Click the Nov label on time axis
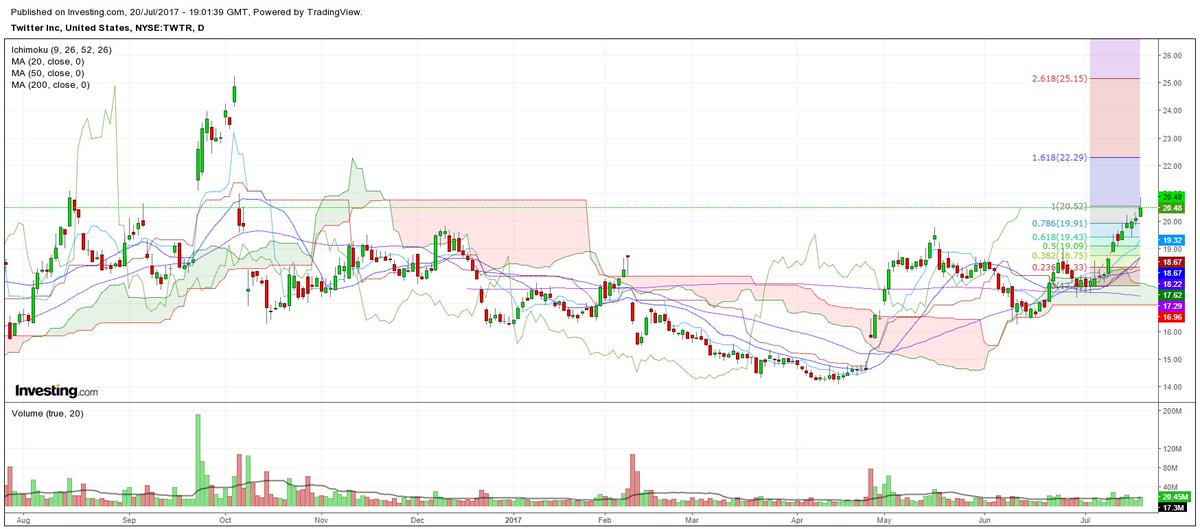The height and width of the screenshot is (529, 1200). tap(321, 521)
